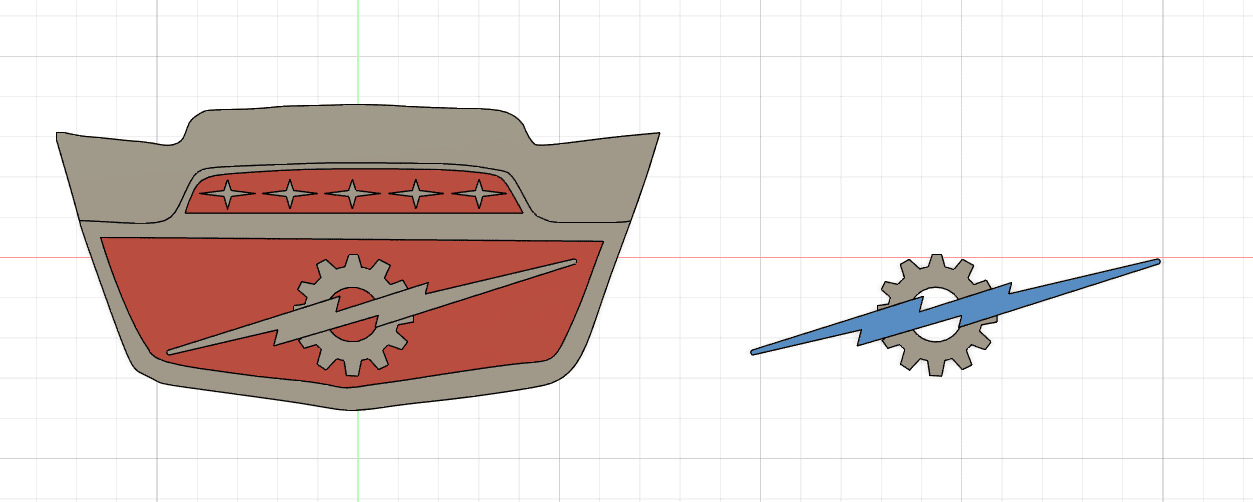Select the rightmost star on the badge
The height and width of the screenshot is (502, 1253).
(x=478, y=194)
